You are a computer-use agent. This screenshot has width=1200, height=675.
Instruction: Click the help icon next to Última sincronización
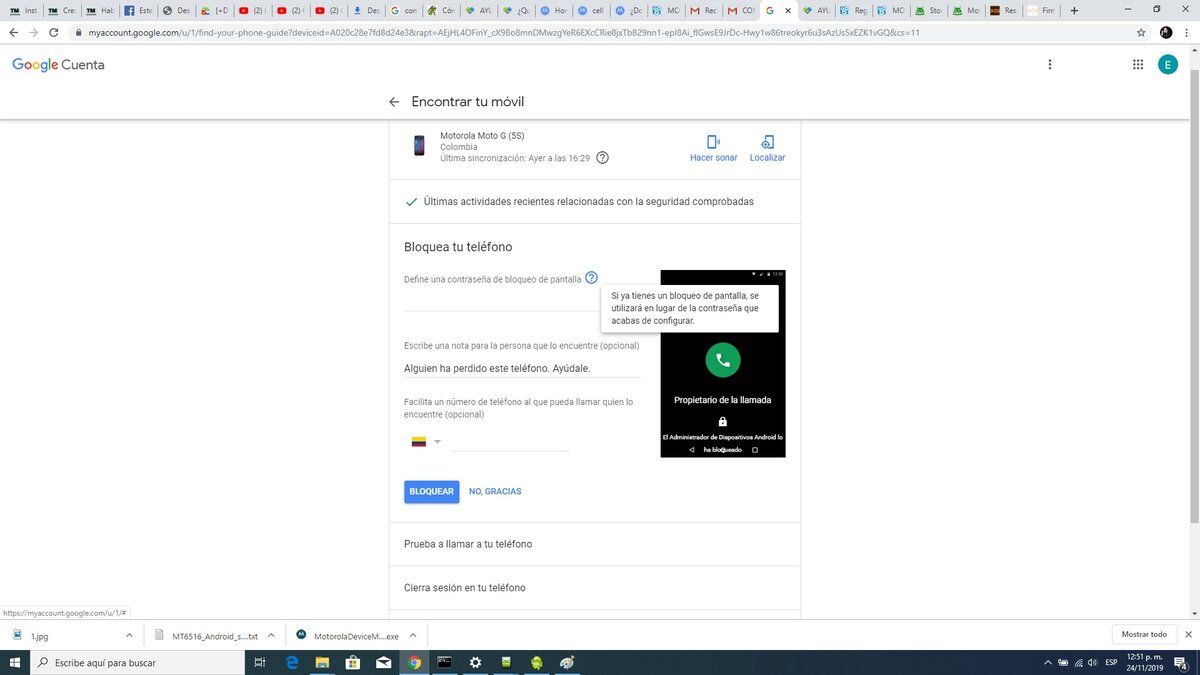click(x=602, y=158)
